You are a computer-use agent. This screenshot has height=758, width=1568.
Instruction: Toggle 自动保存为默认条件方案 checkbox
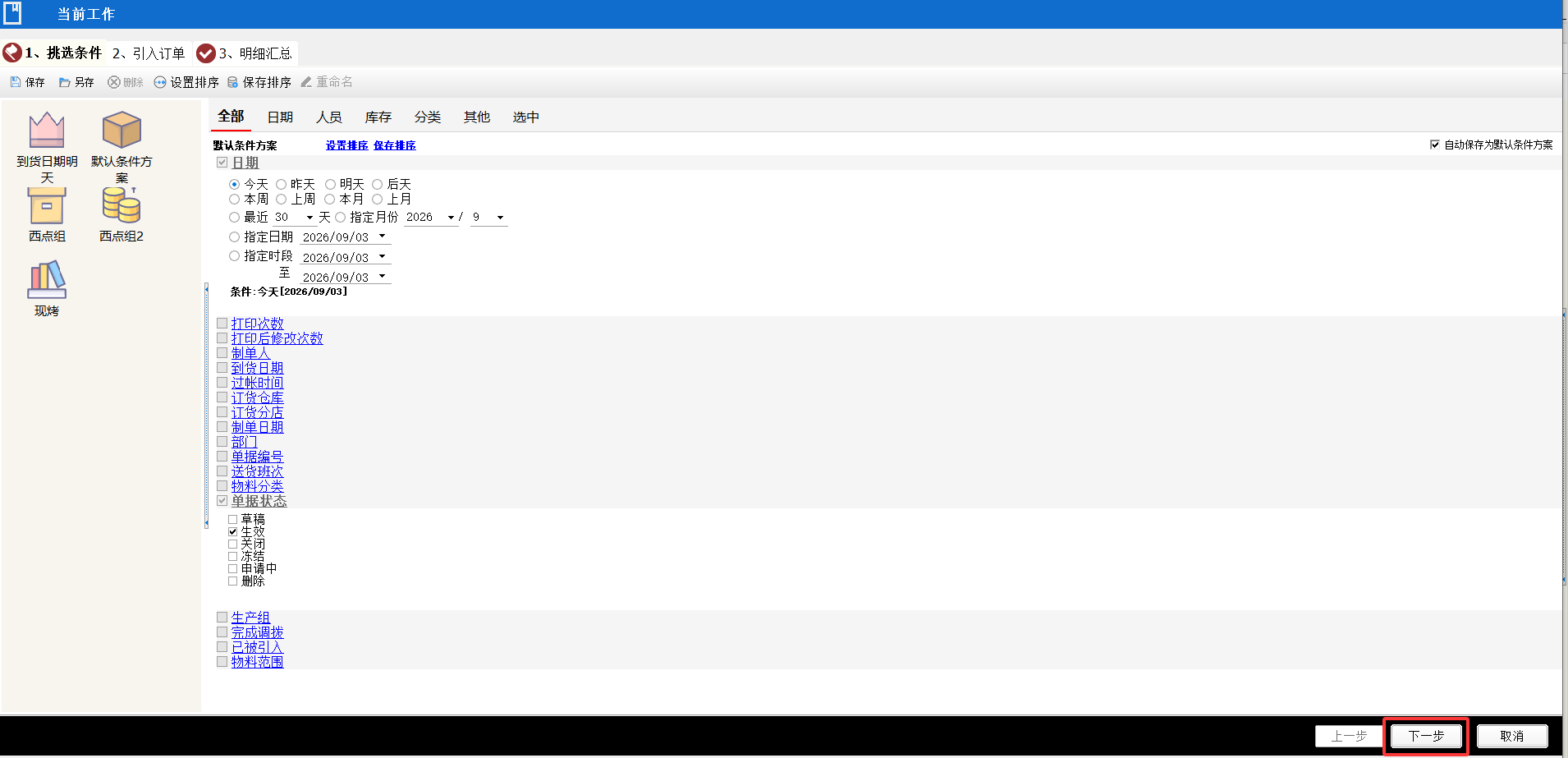1435,145
